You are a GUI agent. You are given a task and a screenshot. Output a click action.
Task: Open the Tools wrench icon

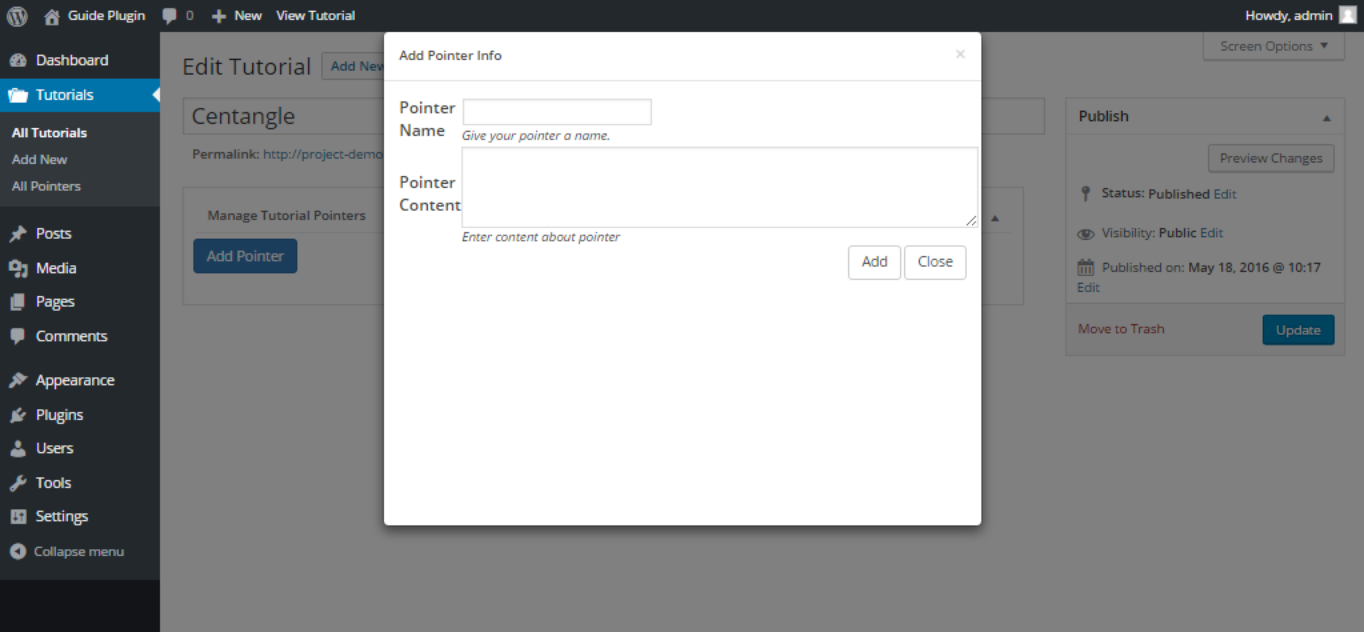pos(18,483)
